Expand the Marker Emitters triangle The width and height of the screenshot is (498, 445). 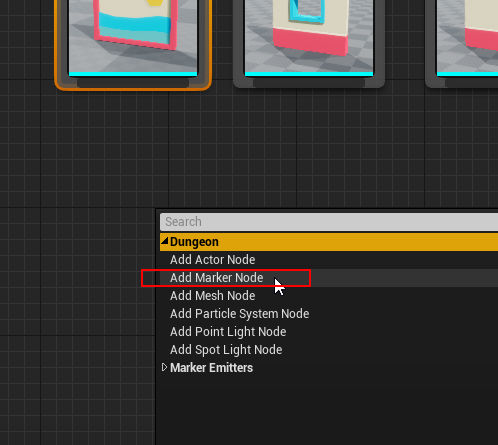(x=164, y=367)
